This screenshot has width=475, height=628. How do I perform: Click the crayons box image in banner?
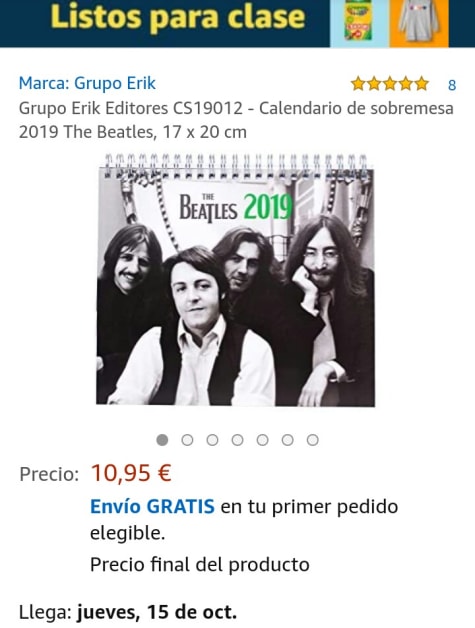(x=359, y=22)
